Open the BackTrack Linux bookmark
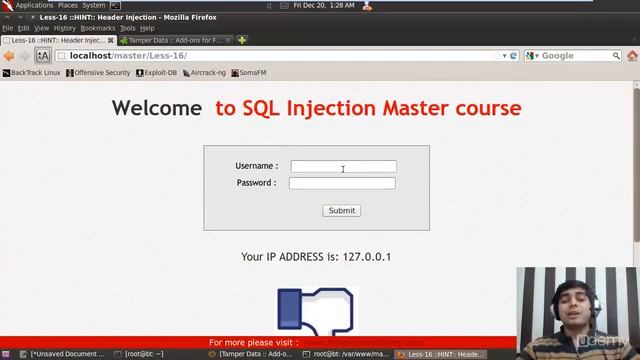The height and width of the screenshot is (360, 640). pos(31,73)
